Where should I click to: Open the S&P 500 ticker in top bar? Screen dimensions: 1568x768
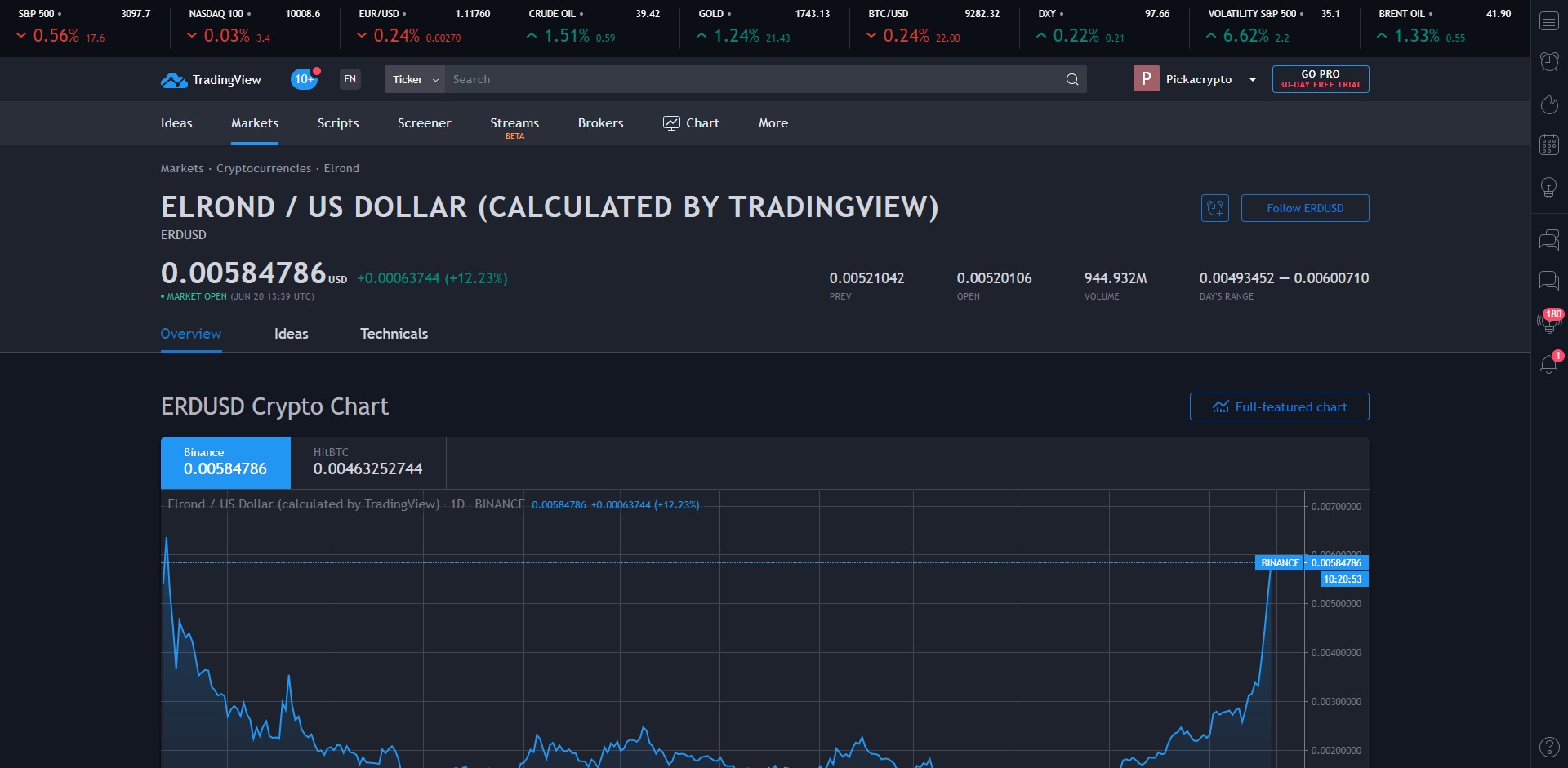84,25
